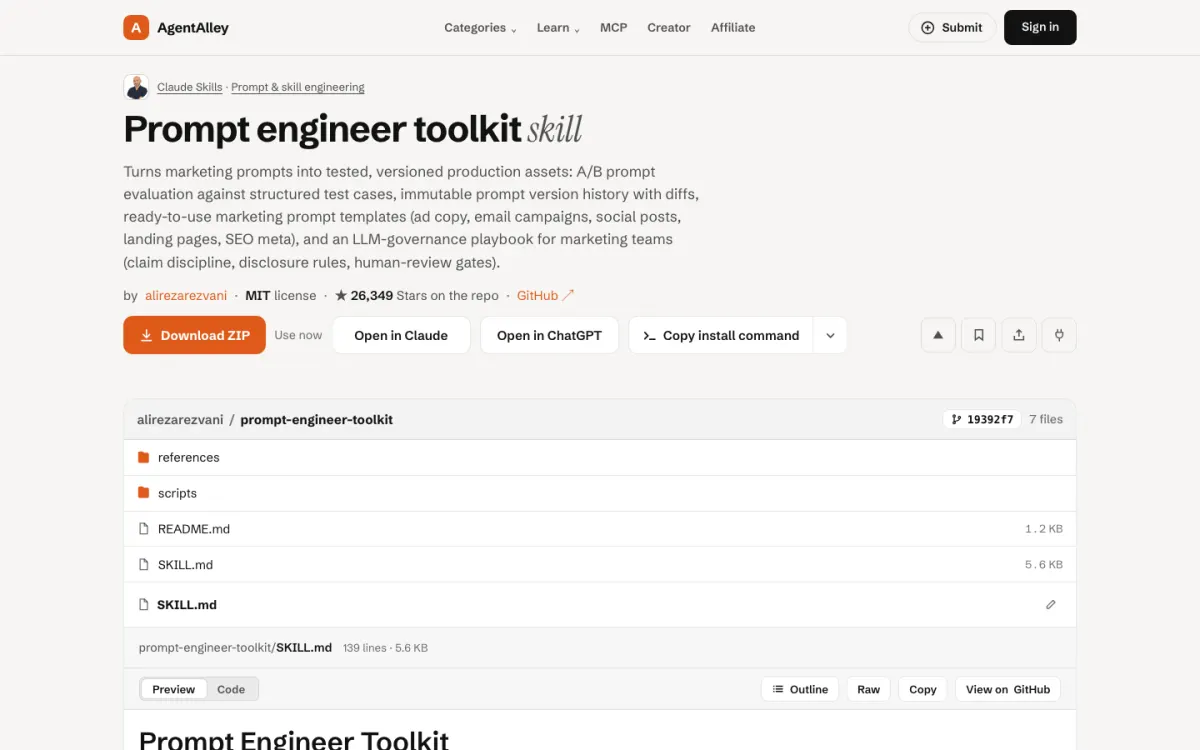Upvote the skill with triangle icon
Screen dimensions: 1200x750
pos(938,335)
